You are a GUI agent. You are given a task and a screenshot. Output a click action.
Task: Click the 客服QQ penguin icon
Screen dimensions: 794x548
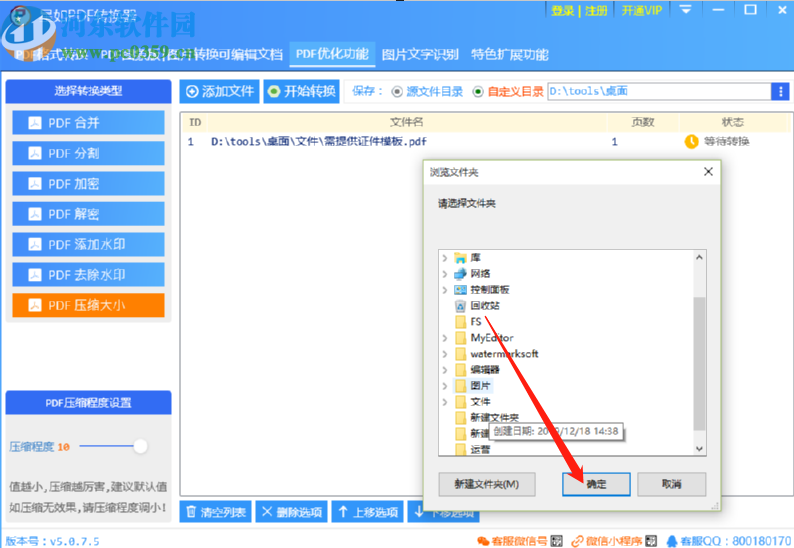[672, 541]
